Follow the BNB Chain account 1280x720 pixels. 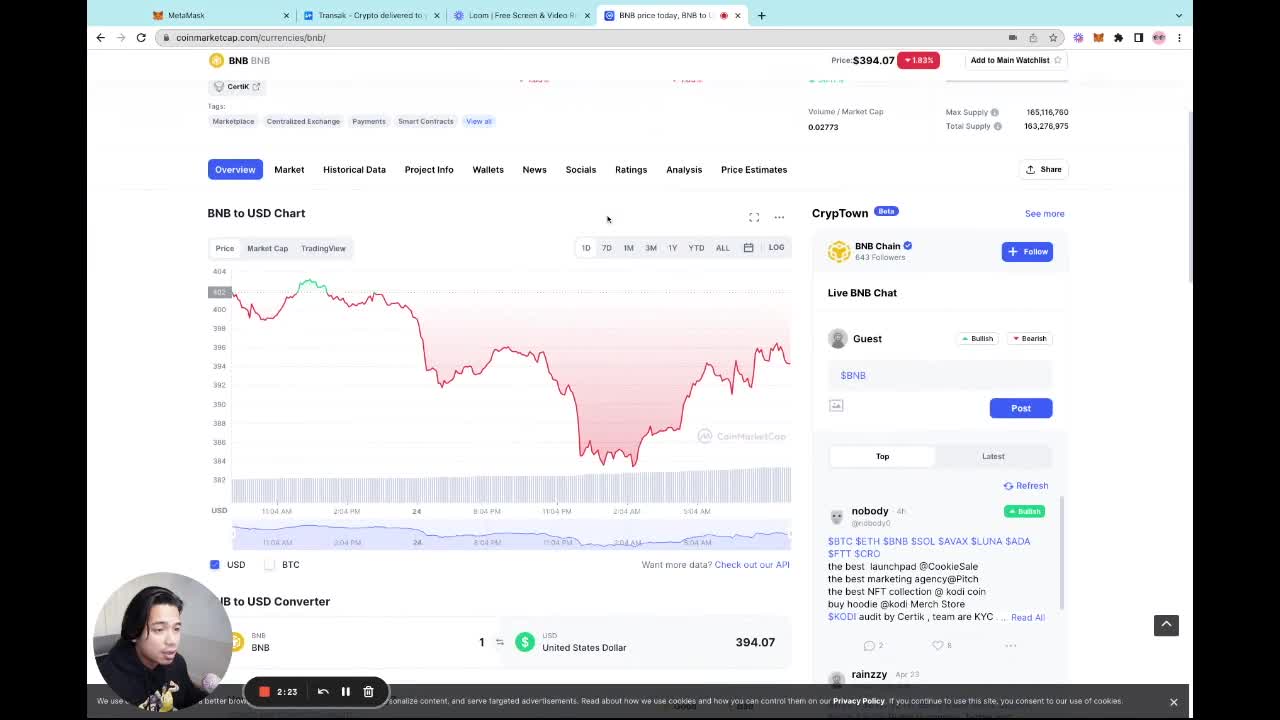(x=1027, y=252)
